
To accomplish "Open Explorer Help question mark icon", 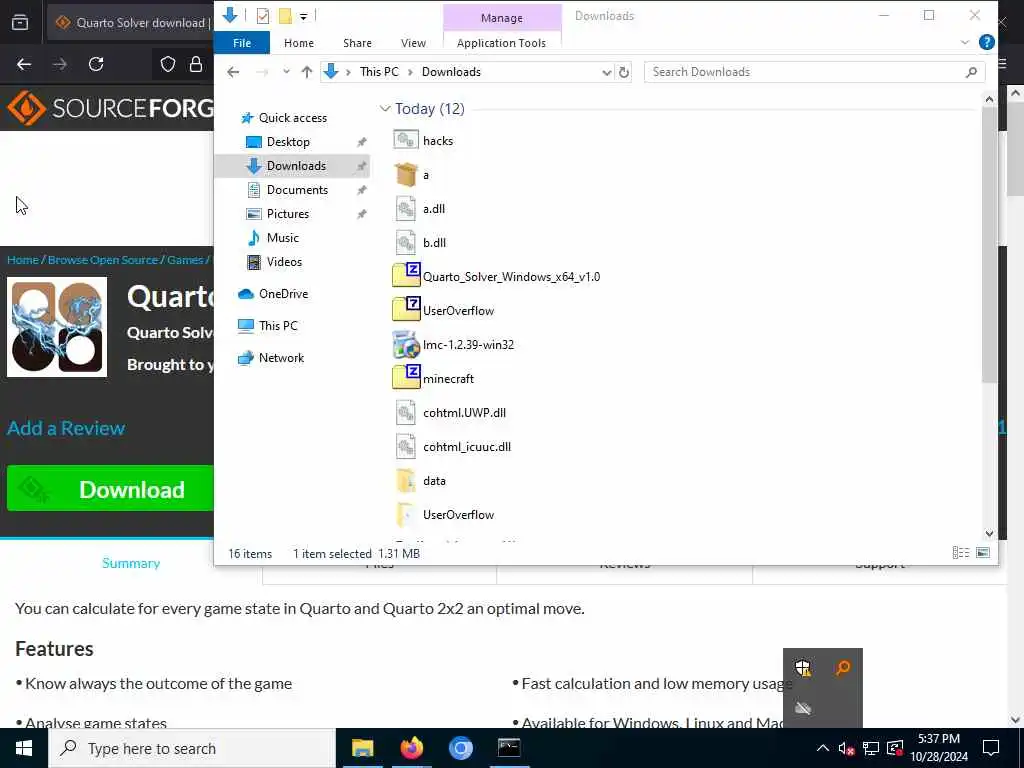I will click(x=987, y=42).
